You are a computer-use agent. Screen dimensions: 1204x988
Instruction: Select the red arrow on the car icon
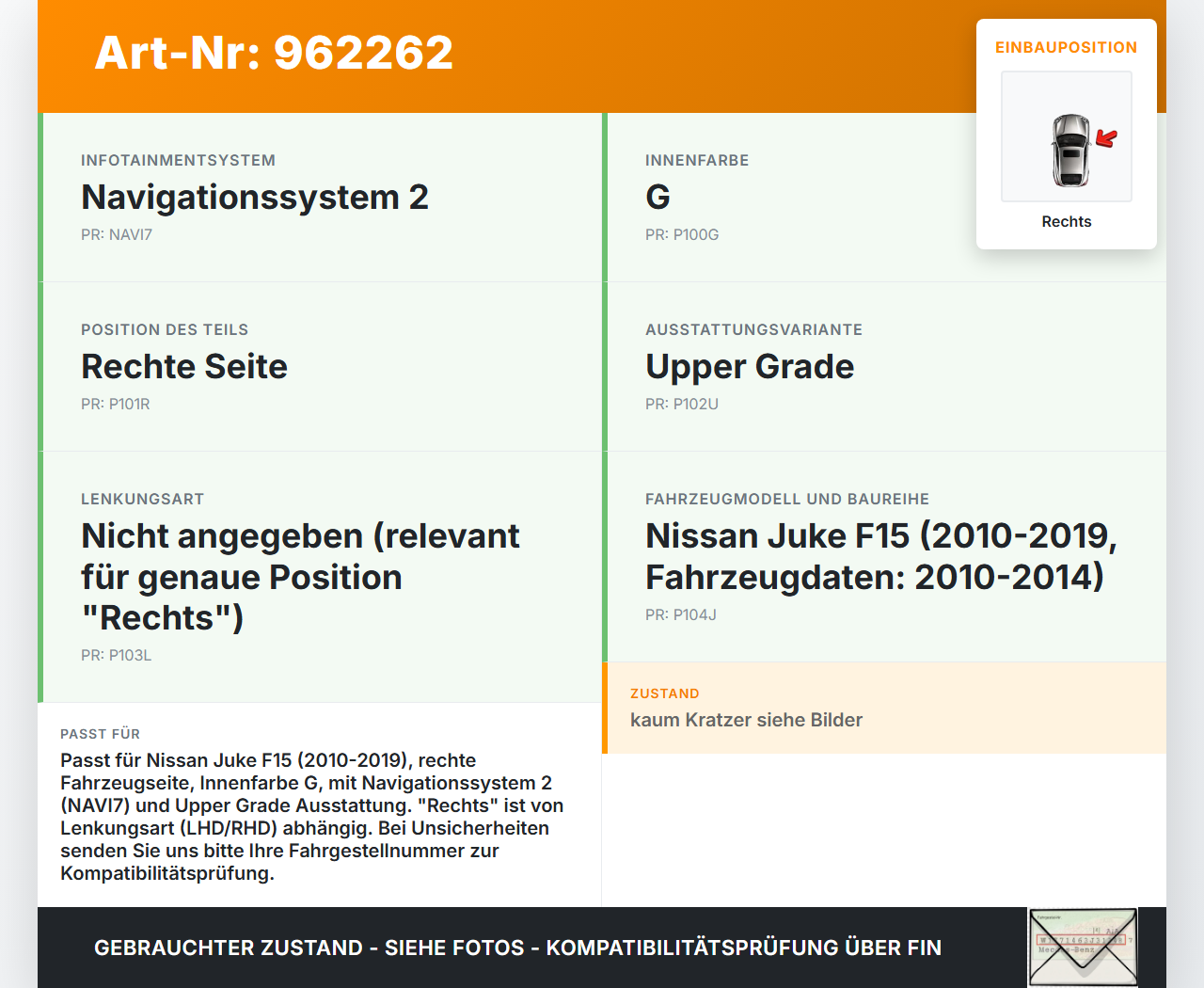(1106, 137)
